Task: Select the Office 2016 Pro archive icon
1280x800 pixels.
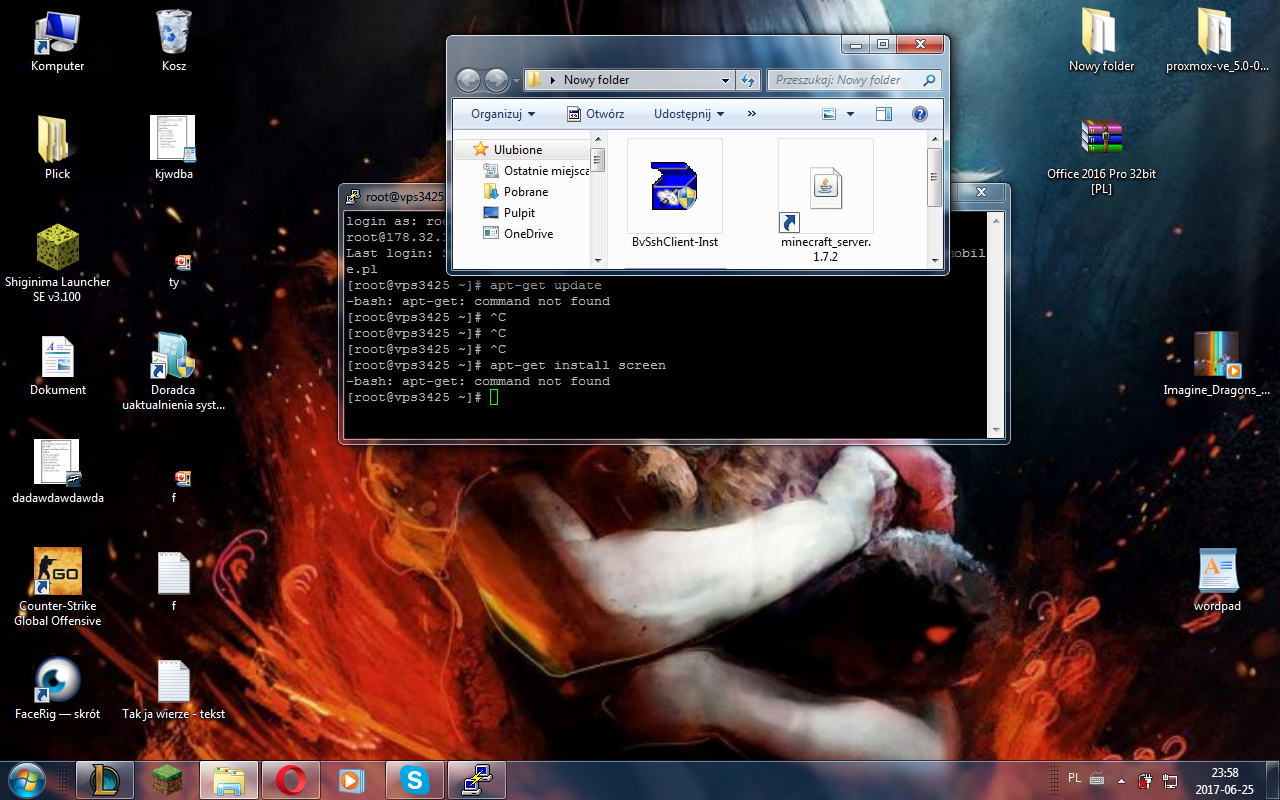Action: tap(1101, 141)
